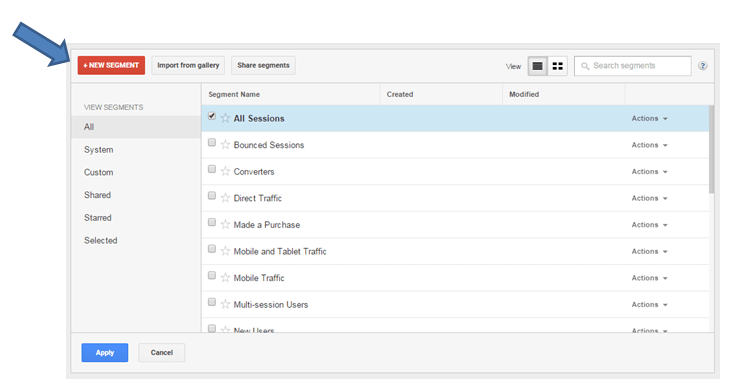Sort by Created column header
This screenshot has width=735, height=390.
pos(400,94)
